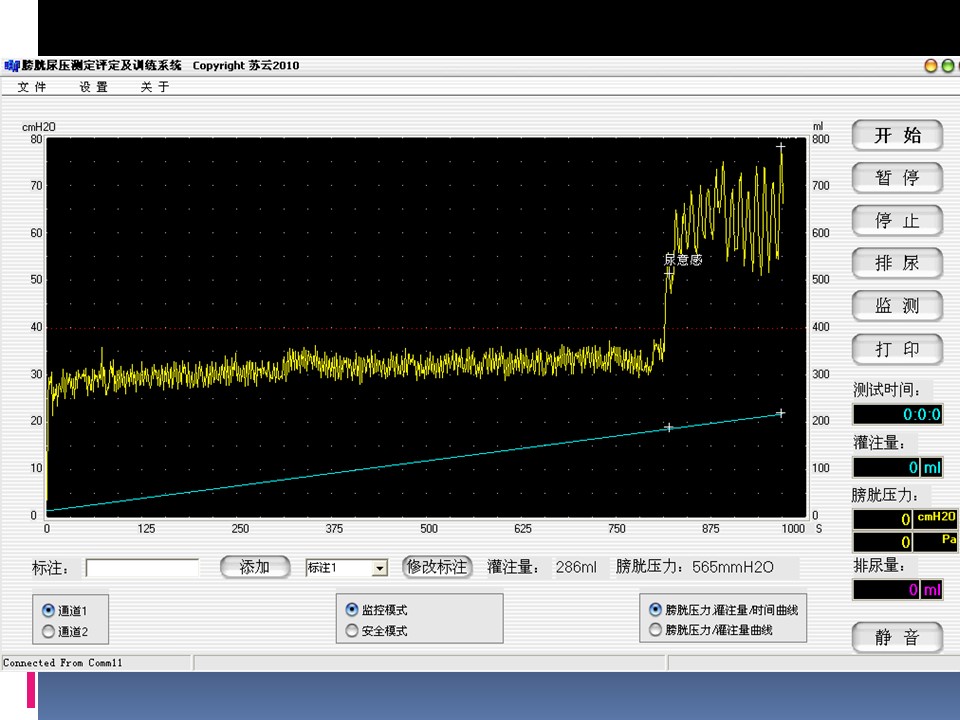Image resolution: width=960 pixels, height=720 pixels.
Task: Click the 开始 (Start) button
Action: pyautogui.click(x=897, y=135)
